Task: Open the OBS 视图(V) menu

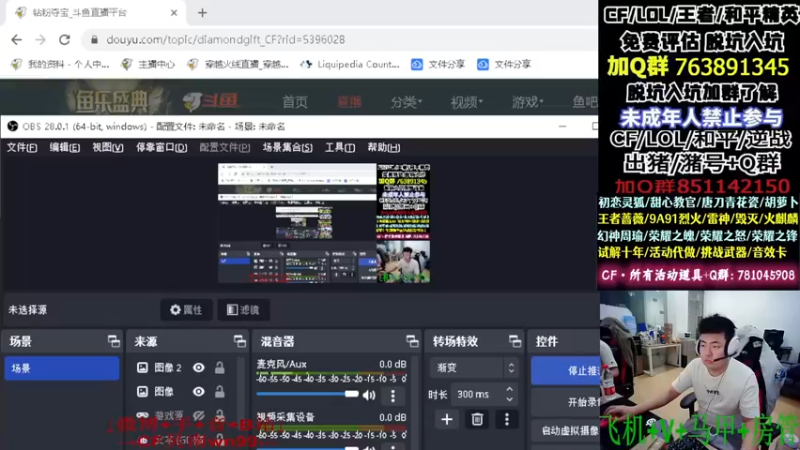Action: point(108,147)
